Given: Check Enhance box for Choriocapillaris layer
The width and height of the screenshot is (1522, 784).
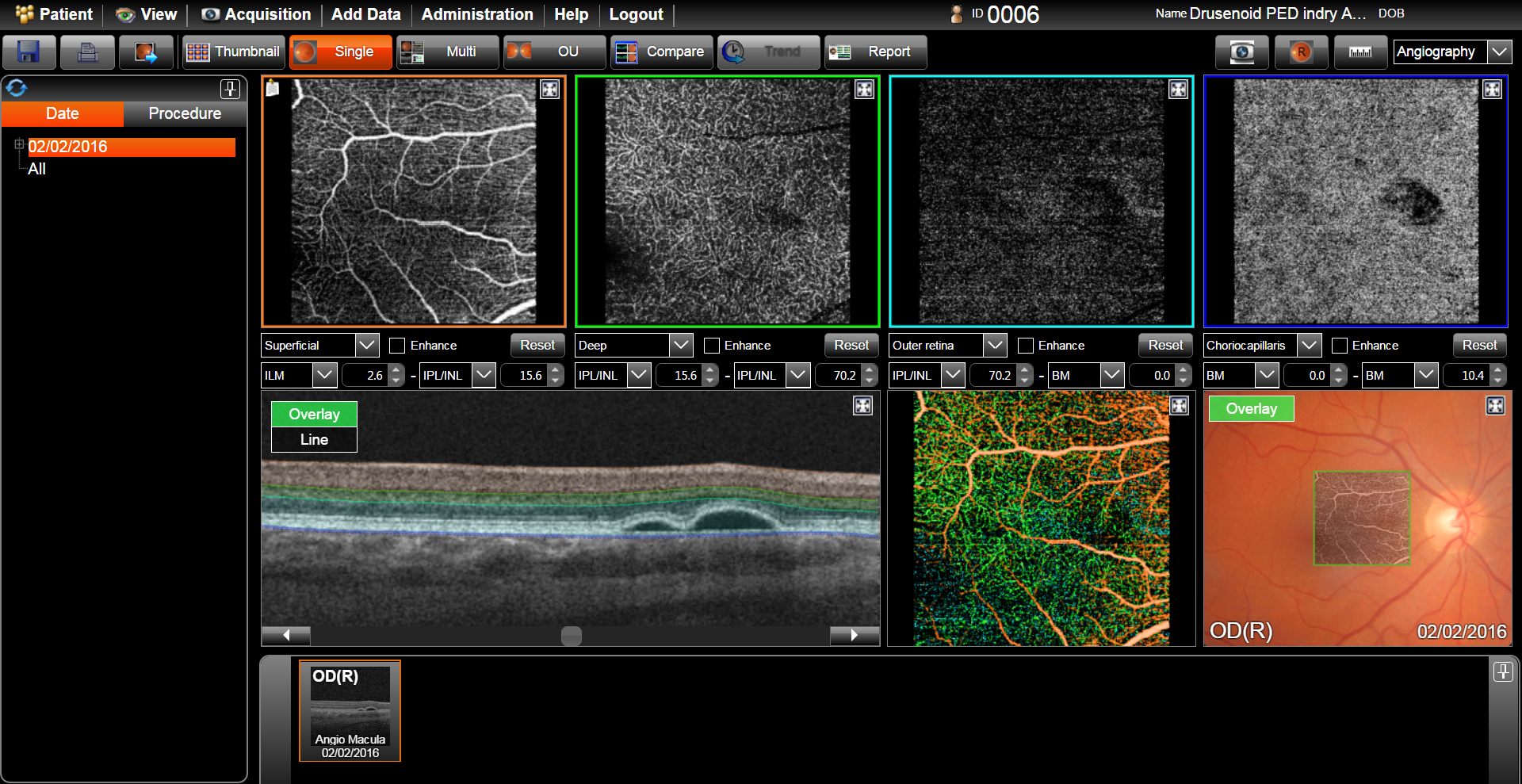Looking at the screenshot, I should click(x=1340, y=346).
